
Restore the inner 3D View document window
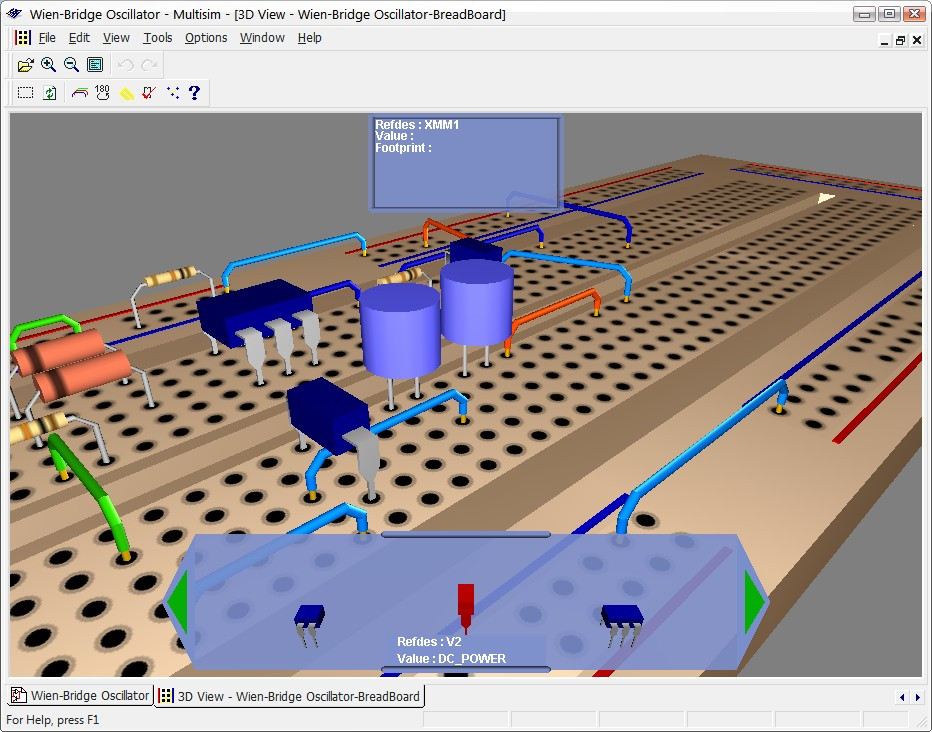[x=900, y=40]
